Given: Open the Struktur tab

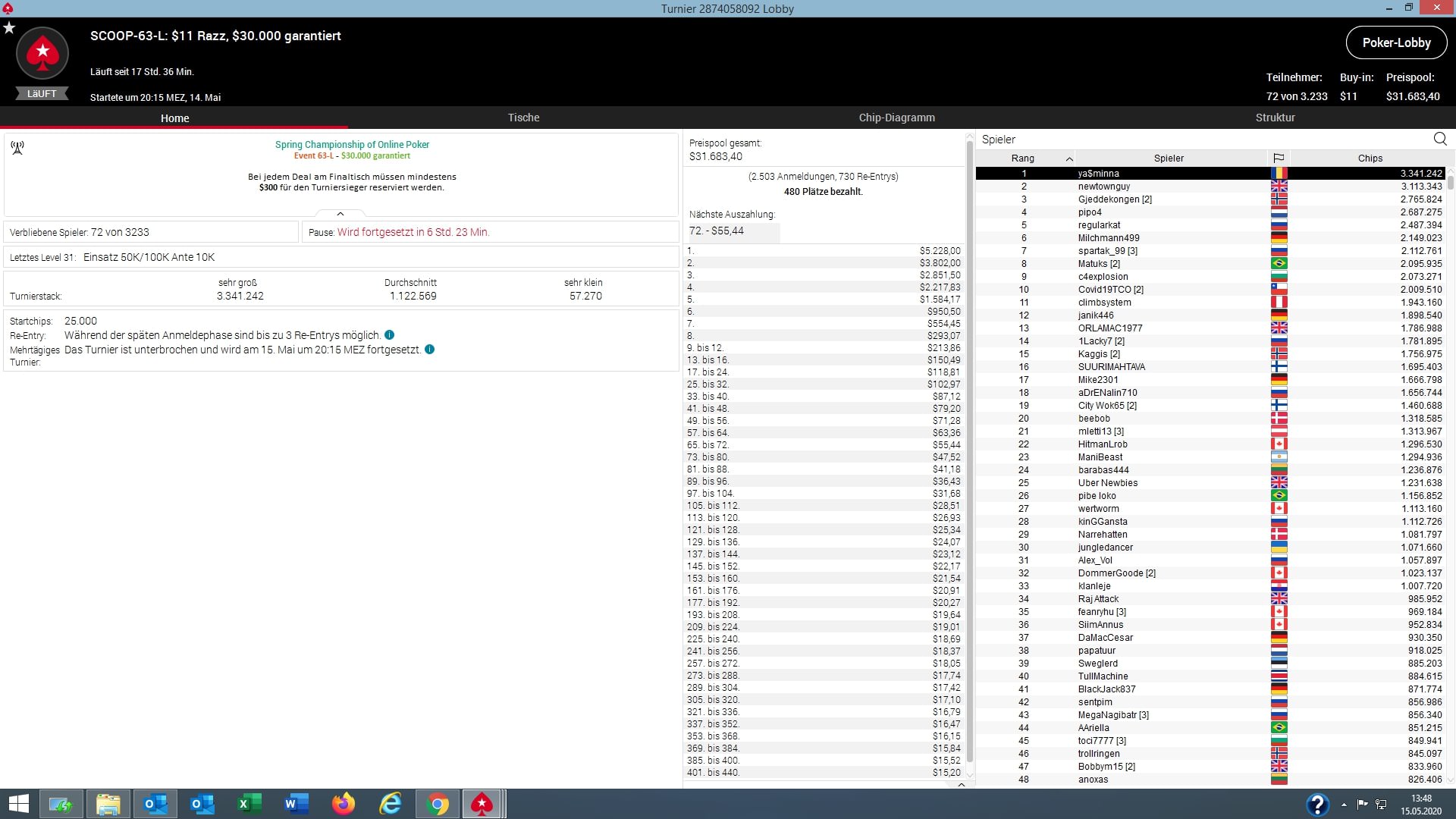Looking at the screenshot, I should click(x=1275, y=118).
